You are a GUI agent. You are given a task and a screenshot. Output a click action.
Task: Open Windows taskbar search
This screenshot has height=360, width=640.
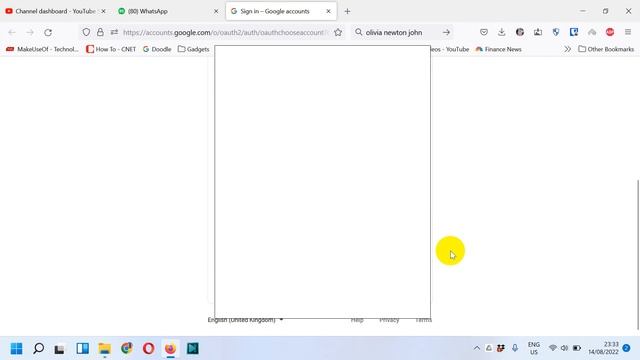(x=39, y=349)
